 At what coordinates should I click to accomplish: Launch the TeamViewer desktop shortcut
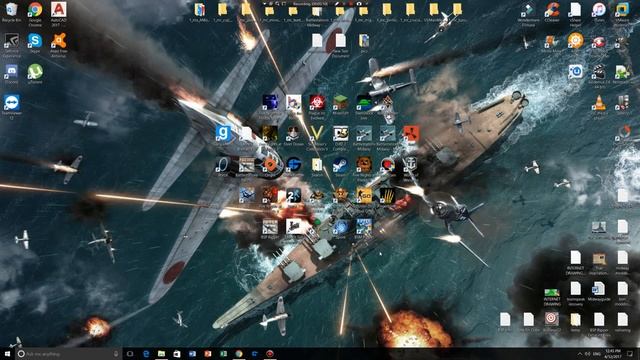coord(11,107)
